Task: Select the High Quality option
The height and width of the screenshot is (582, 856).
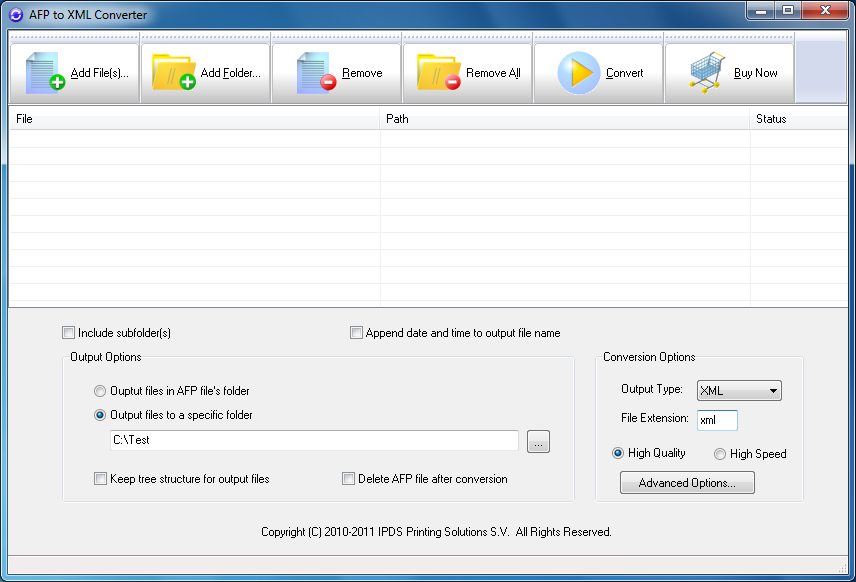Action: (617, 454)
